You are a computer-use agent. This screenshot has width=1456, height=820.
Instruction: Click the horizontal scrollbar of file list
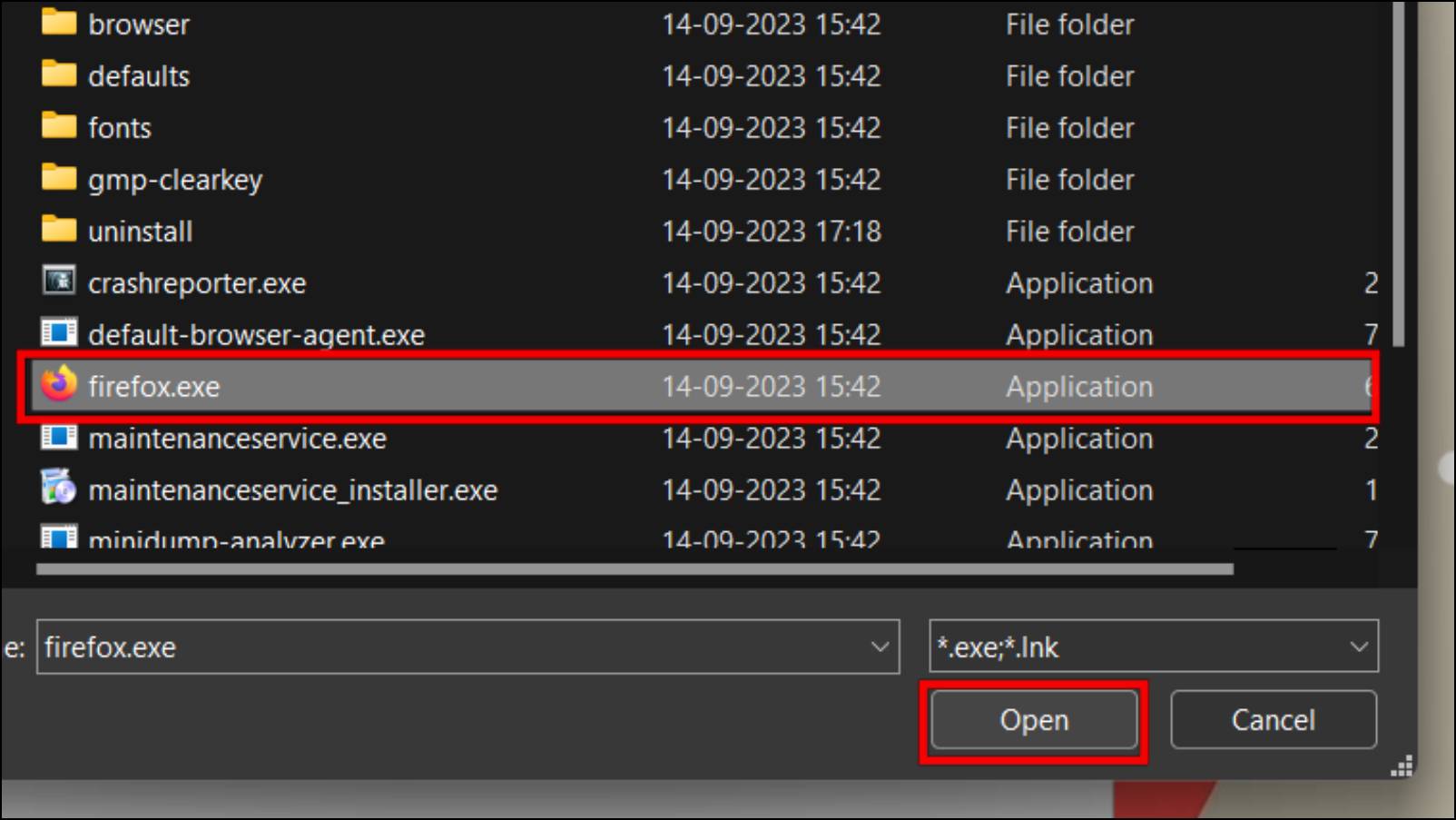click(x=635, y=569)
